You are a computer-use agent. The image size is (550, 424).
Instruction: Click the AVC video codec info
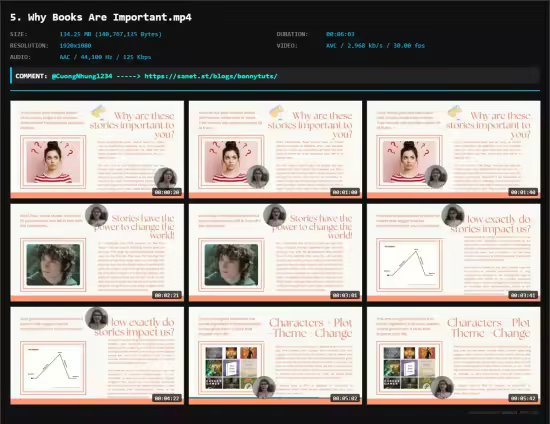(375, 46)
